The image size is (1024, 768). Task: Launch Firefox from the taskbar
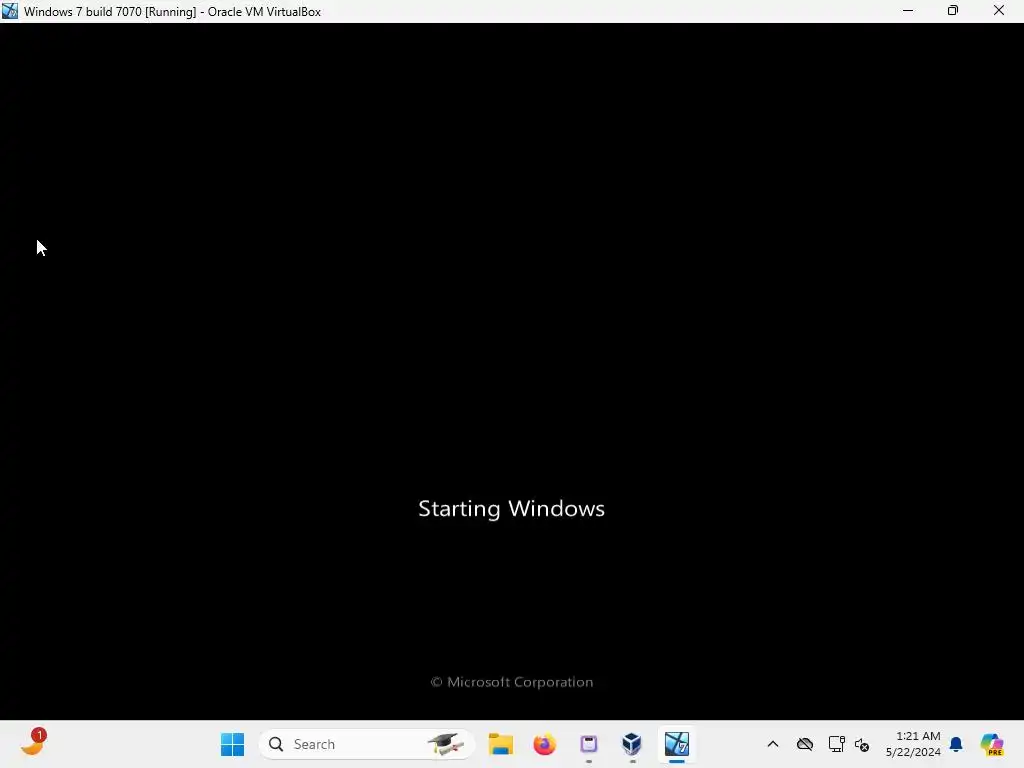coord(544,744)
